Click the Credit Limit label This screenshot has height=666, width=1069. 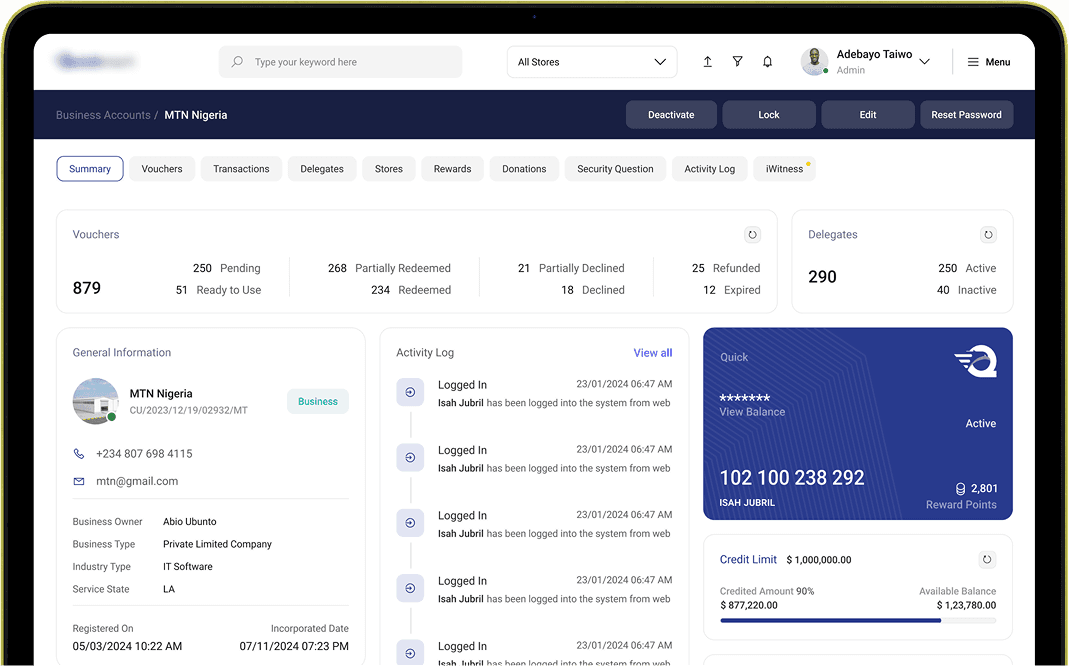[x=748, y=560]
